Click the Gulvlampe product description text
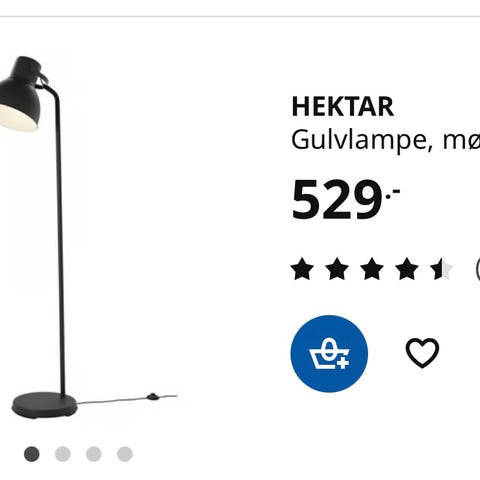 pyautogui.click(x=386, y=140)
